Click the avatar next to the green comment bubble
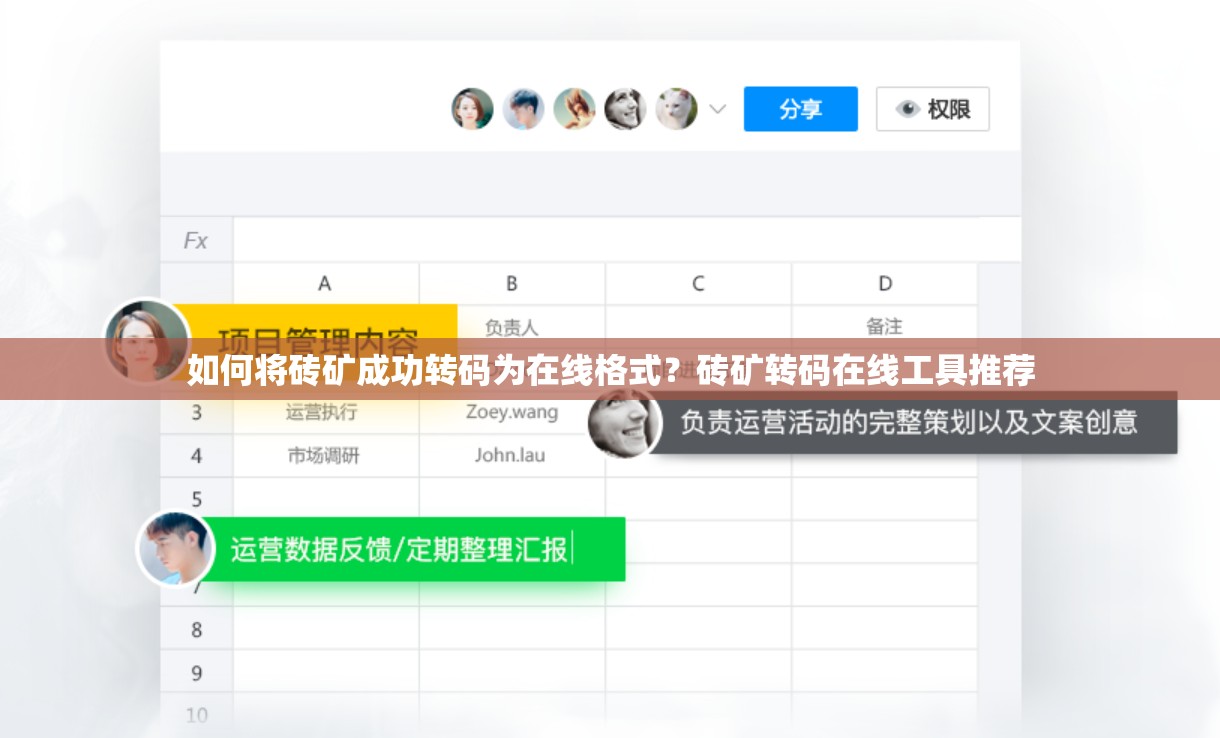 173,549
